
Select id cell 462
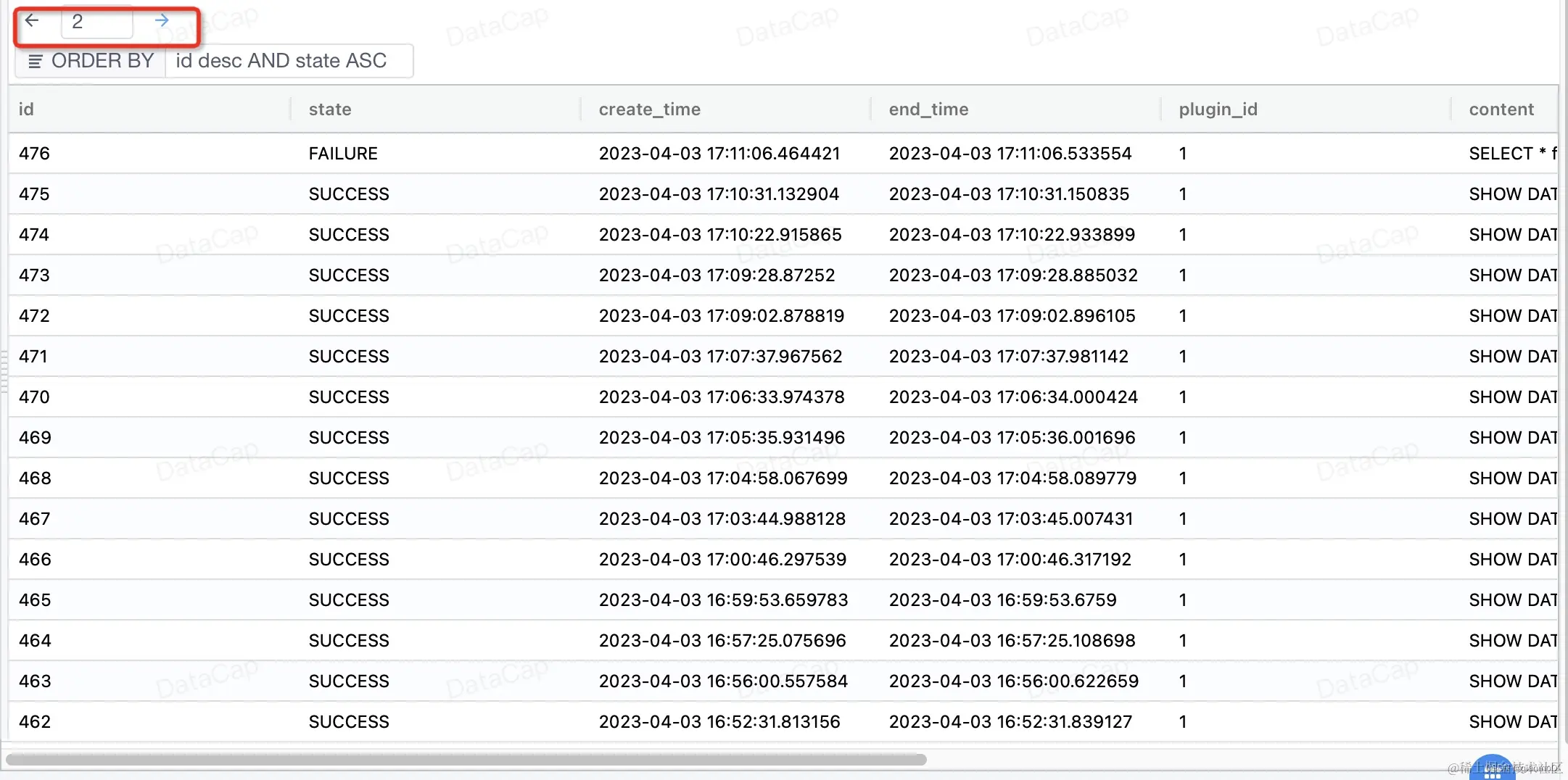35,722
